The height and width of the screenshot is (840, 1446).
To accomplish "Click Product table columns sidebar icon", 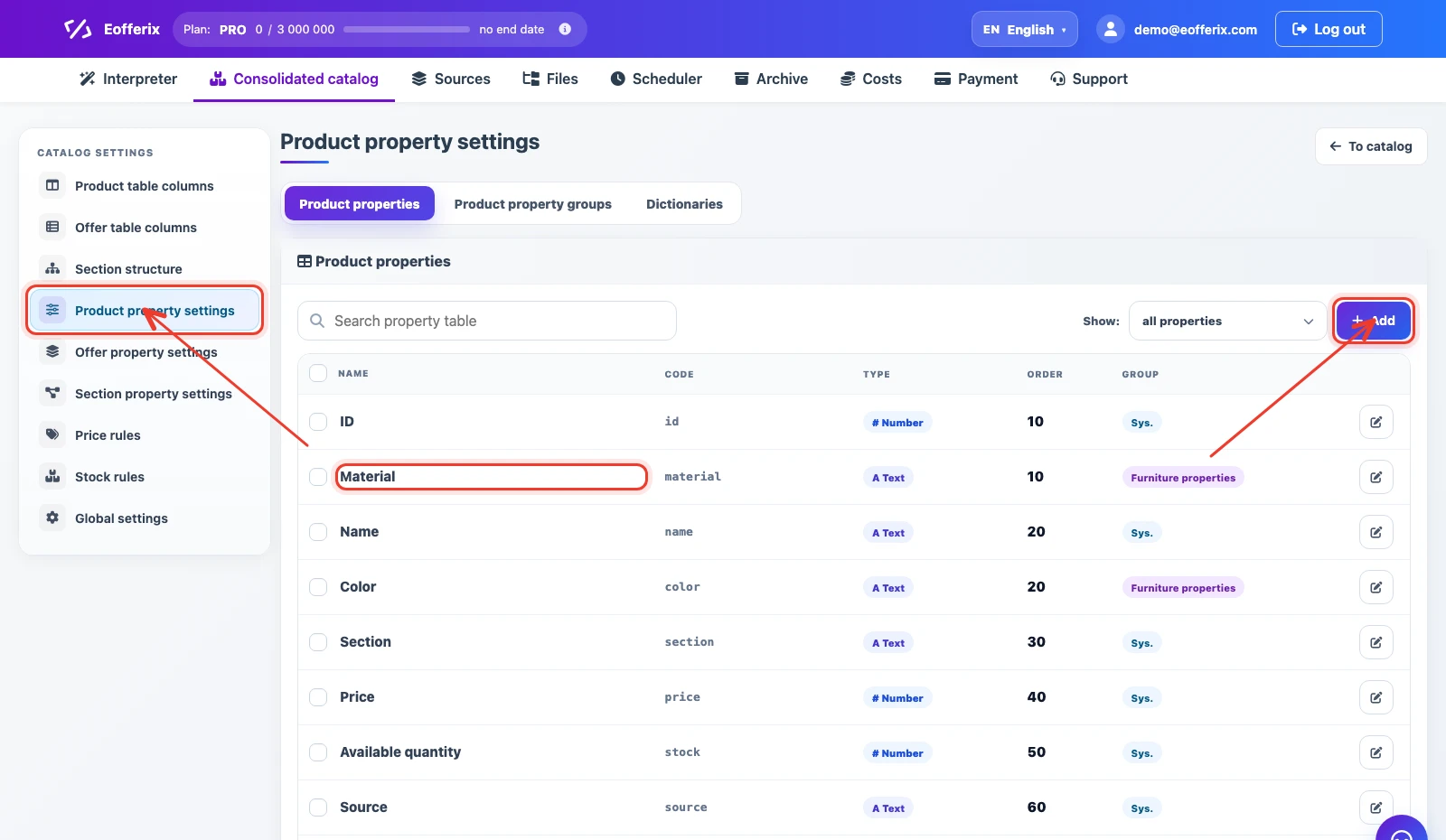I will pos(52,185).
